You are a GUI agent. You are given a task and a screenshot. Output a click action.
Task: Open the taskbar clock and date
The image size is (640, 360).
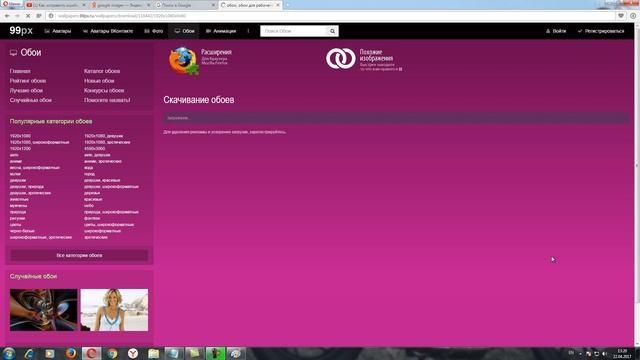[623, 353]
